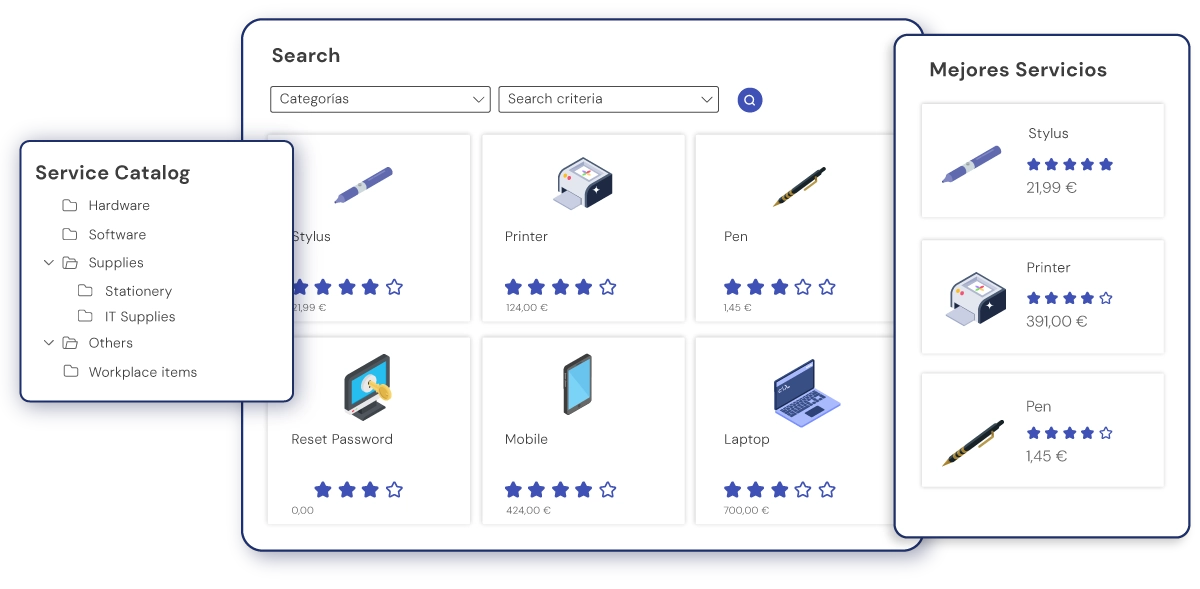Select Stationery in the Service Catalog tree

click(x=138, y=290)
